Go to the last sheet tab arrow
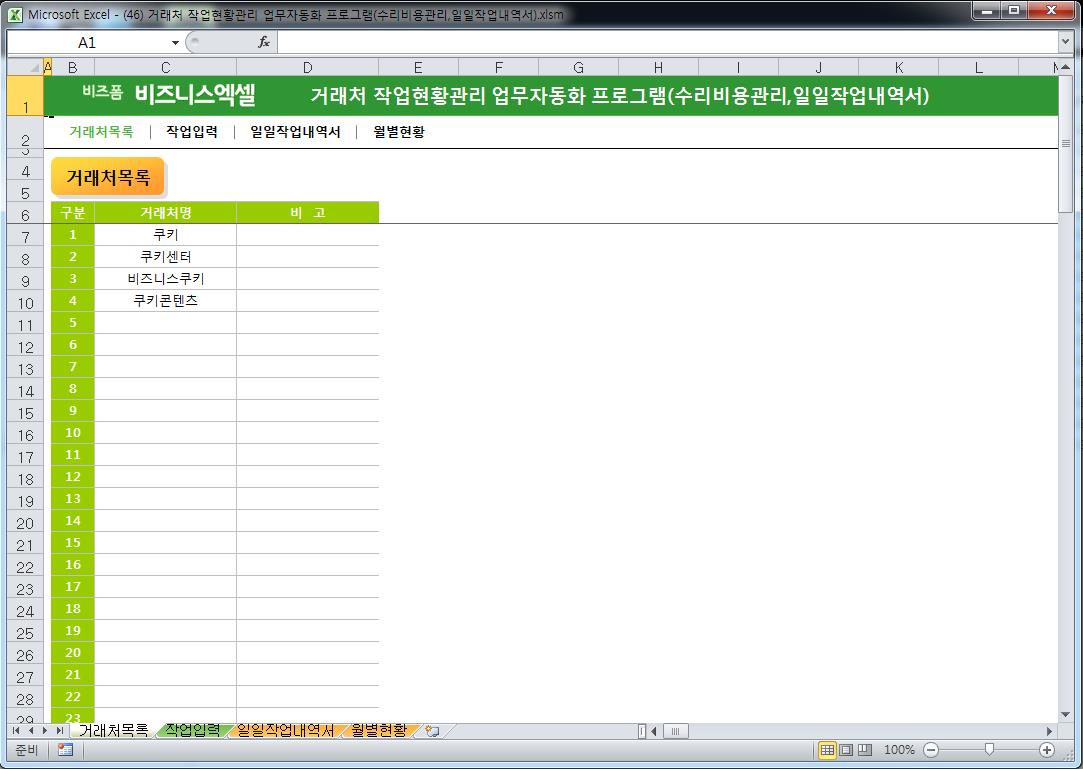Screen dimensions: 1083x769 point(59,730)
